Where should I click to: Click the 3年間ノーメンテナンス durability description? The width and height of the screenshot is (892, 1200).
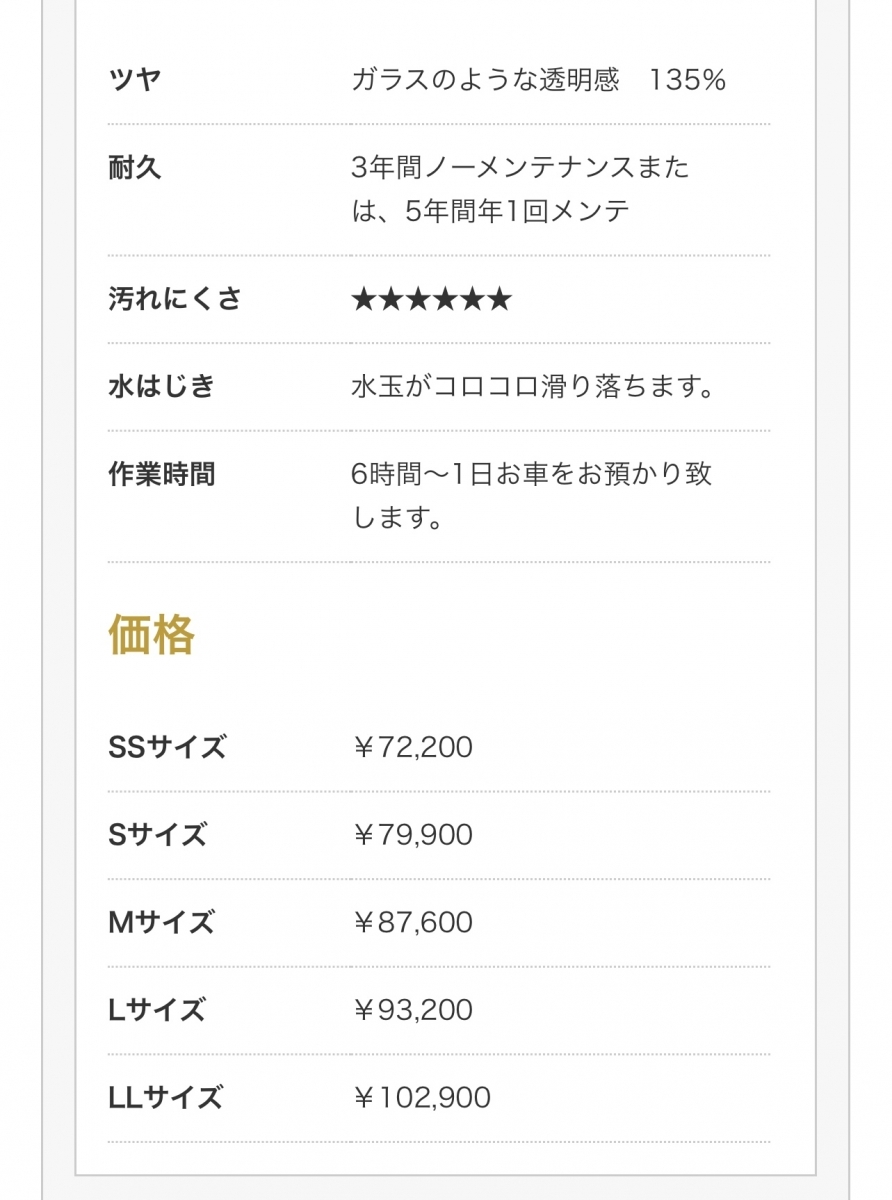(520, 189)
